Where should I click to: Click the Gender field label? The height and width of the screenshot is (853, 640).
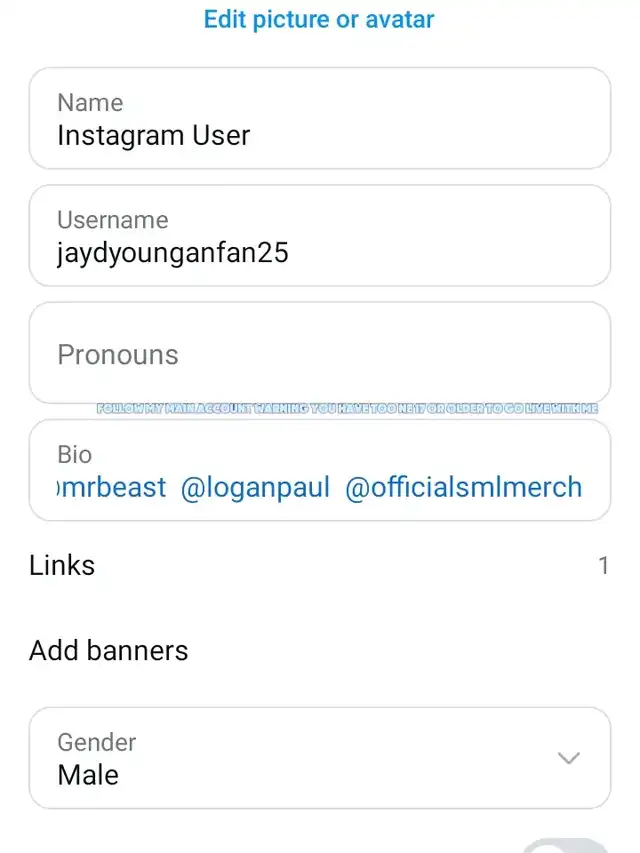point(96,742)
